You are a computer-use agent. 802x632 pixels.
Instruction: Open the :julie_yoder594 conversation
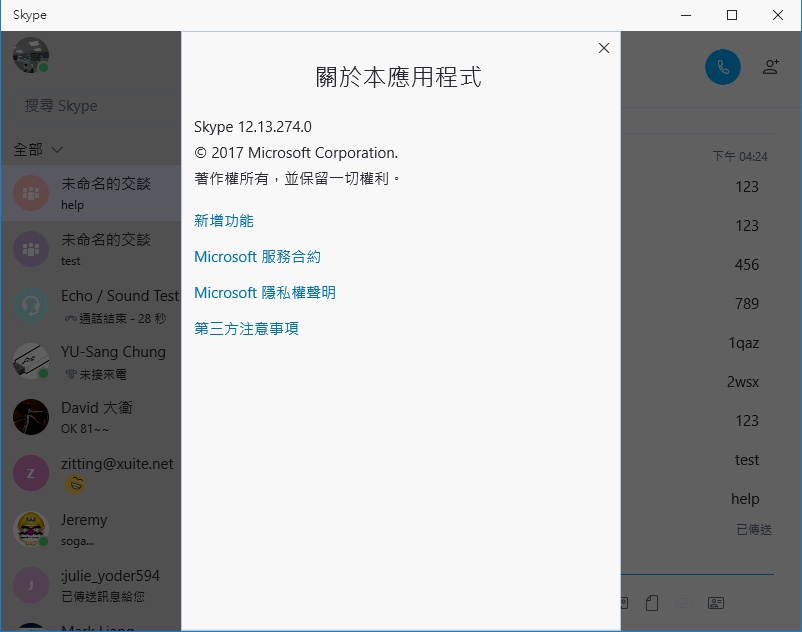pos(91,585)
